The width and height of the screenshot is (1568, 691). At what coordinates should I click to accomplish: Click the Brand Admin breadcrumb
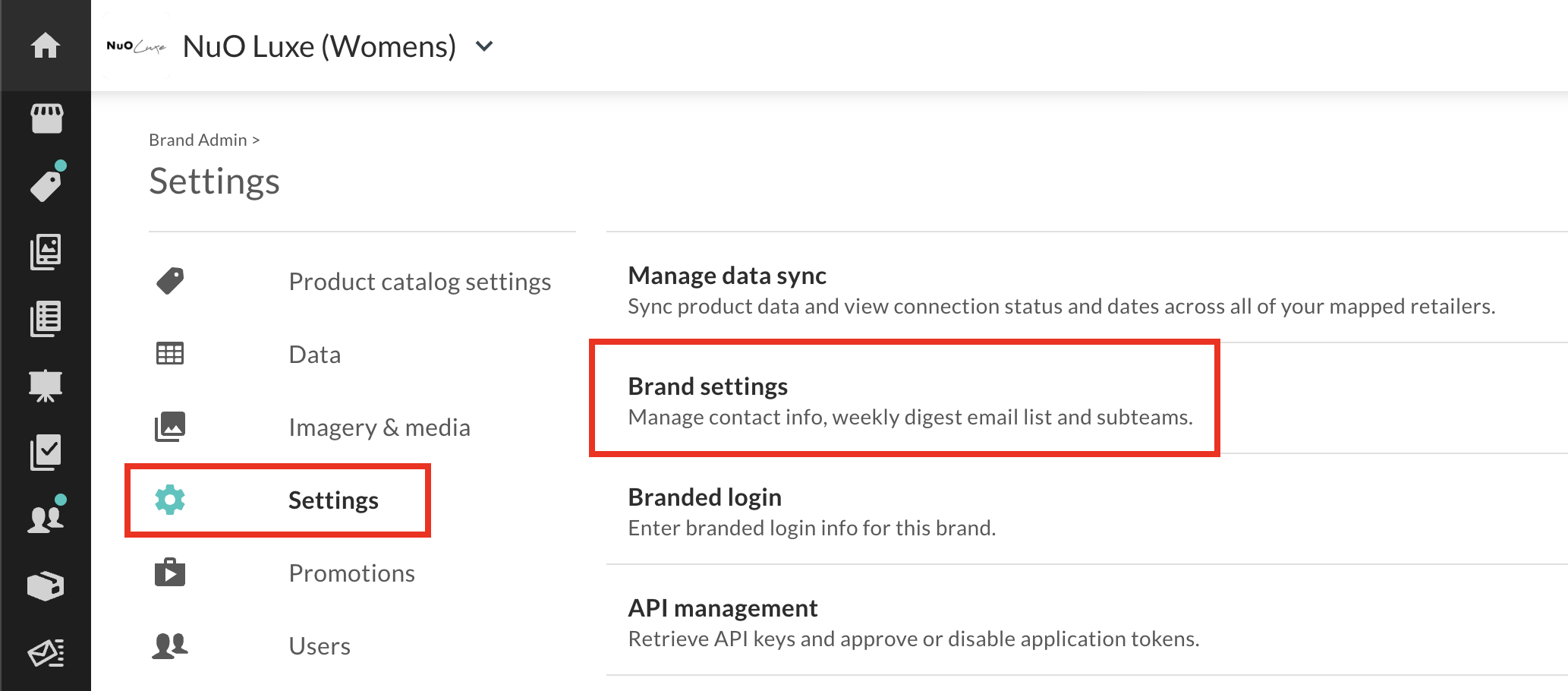coord(198,140)
